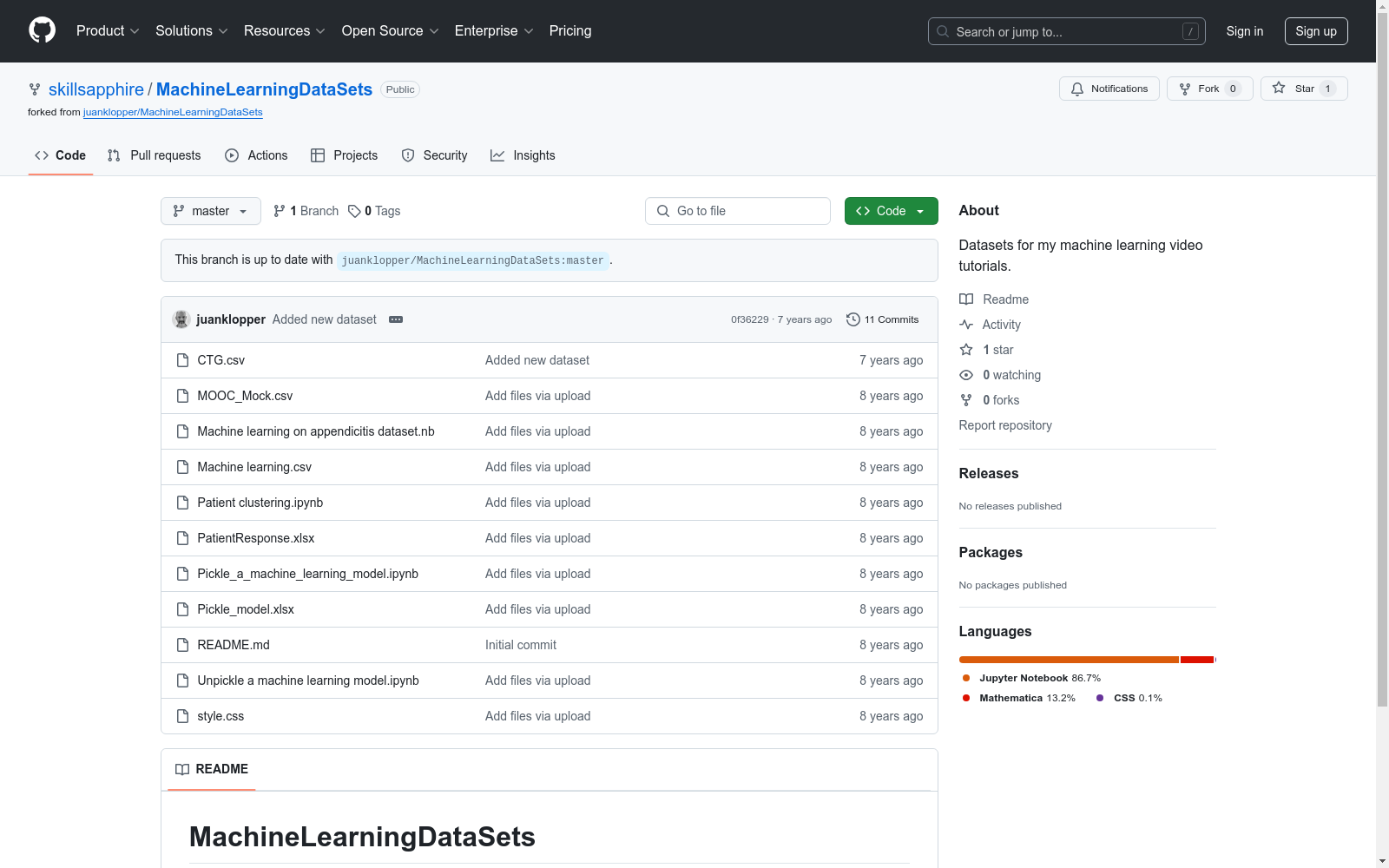Fork this repository
This screenshot has height=868, width=1389.
click(x=1210, y=89)
